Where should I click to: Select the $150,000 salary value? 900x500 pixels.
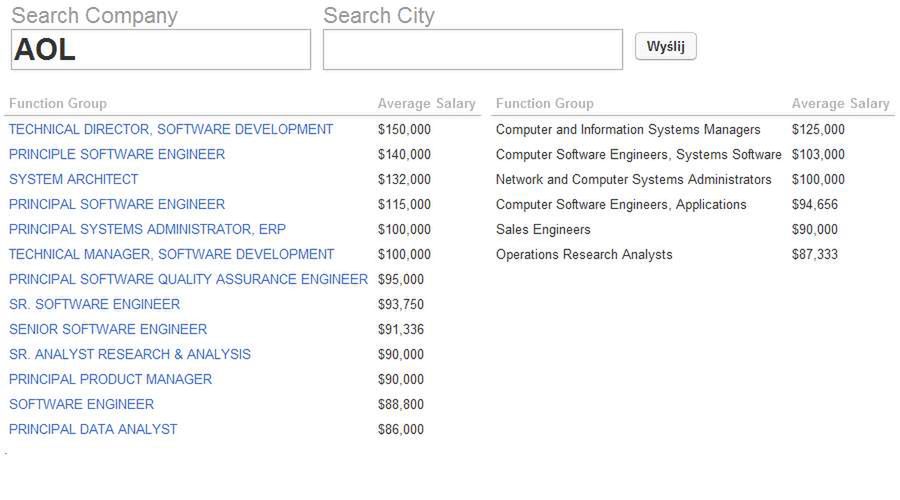(404, 129)
